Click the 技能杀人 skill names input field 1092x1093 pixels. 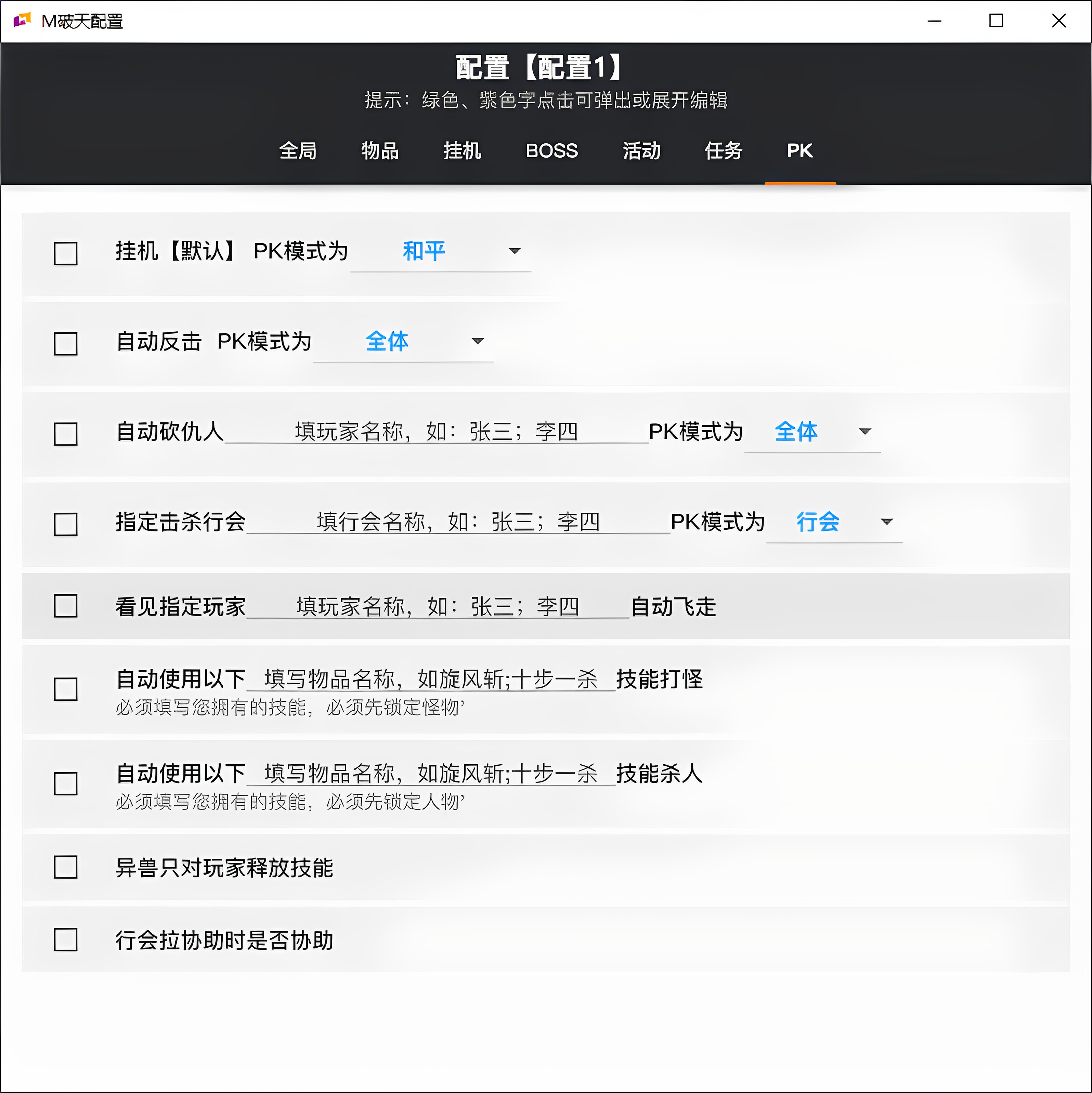click(431, 774)
